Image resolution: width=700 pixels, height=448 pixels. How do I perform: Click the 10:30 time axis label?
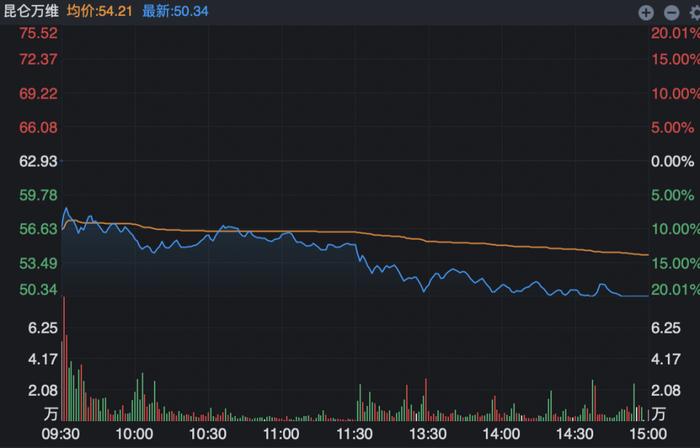pyautogui.click(x=208, y=434)
